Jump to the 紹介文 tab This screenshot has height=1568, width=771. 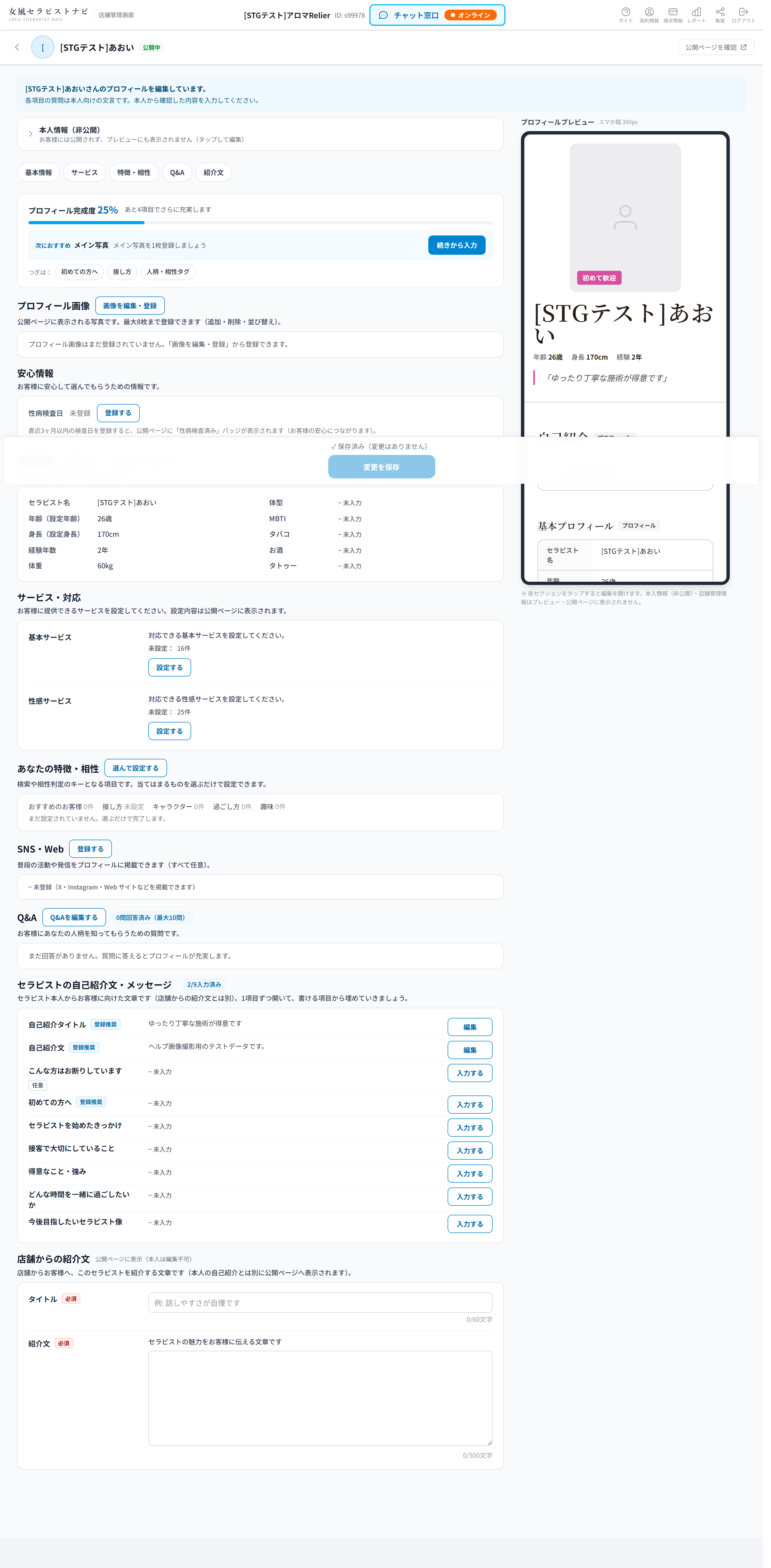(213, 172)
